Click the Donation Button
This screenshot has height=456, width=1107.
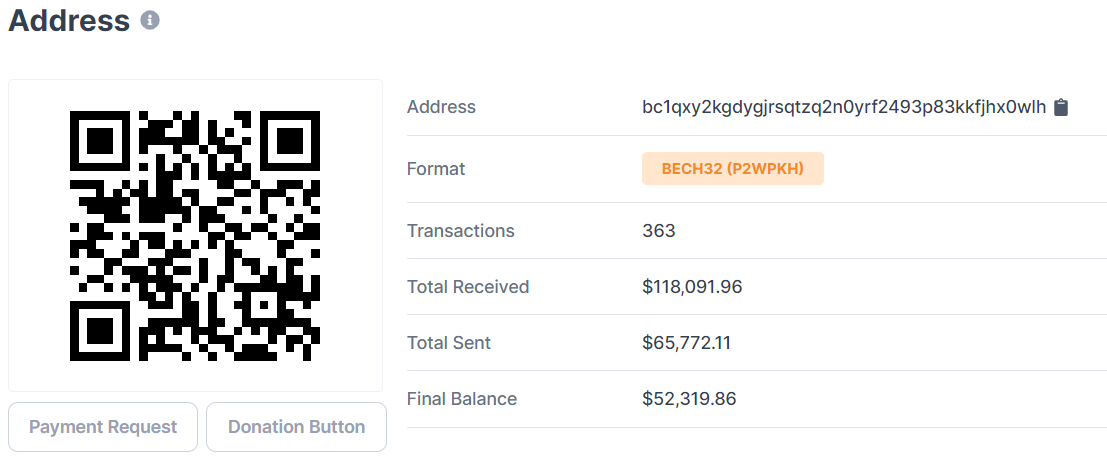coord(296,427)
